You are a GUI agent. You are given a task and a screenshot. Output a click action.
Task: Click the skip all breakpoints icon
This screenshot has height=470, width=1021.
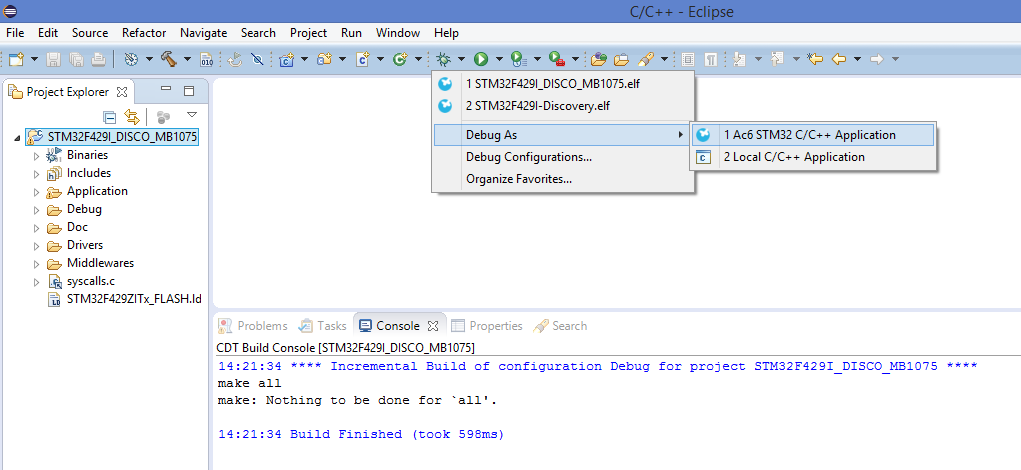pyautogui.click(x=257, y=59)
